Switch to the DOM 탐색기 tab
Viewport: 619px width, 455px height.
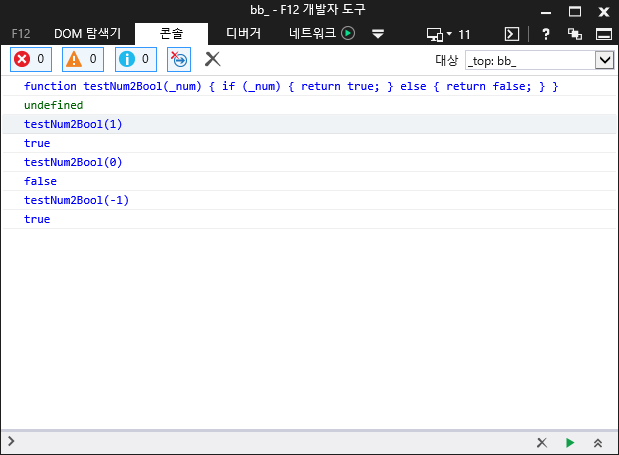87,33
